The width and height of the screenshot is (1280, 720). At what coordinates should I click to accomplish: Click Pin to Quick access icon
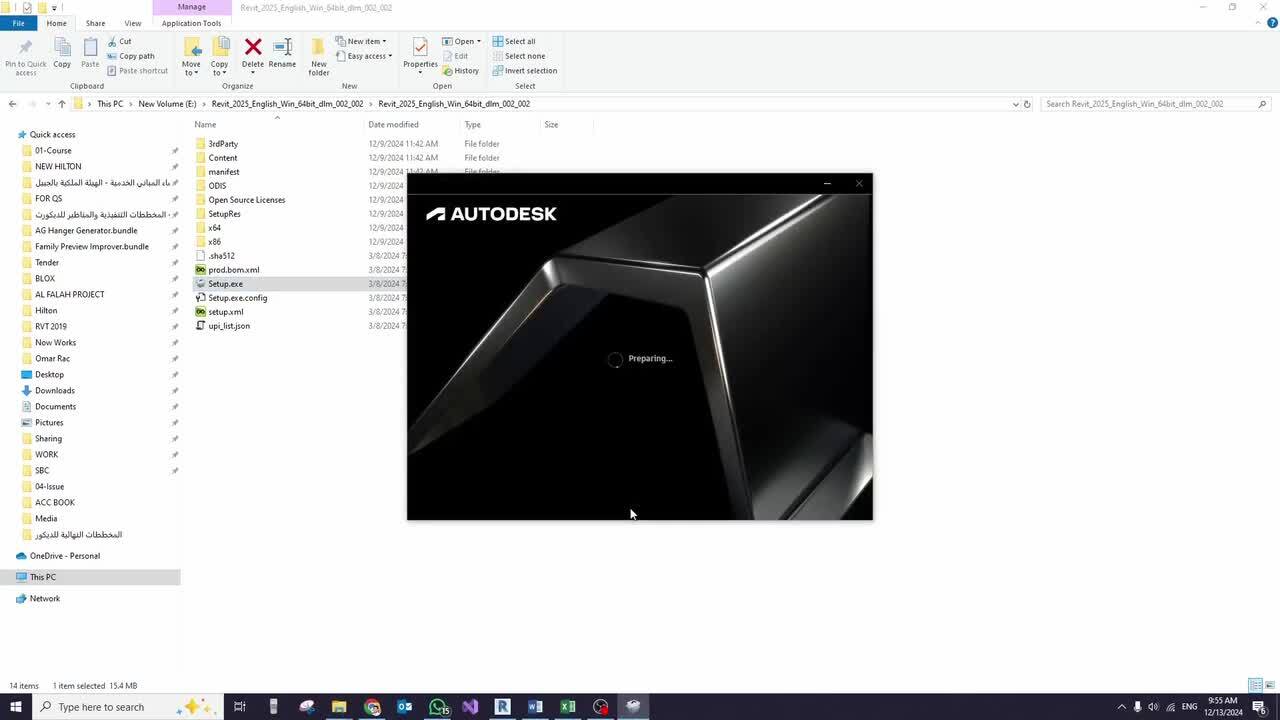click(25, 55)
